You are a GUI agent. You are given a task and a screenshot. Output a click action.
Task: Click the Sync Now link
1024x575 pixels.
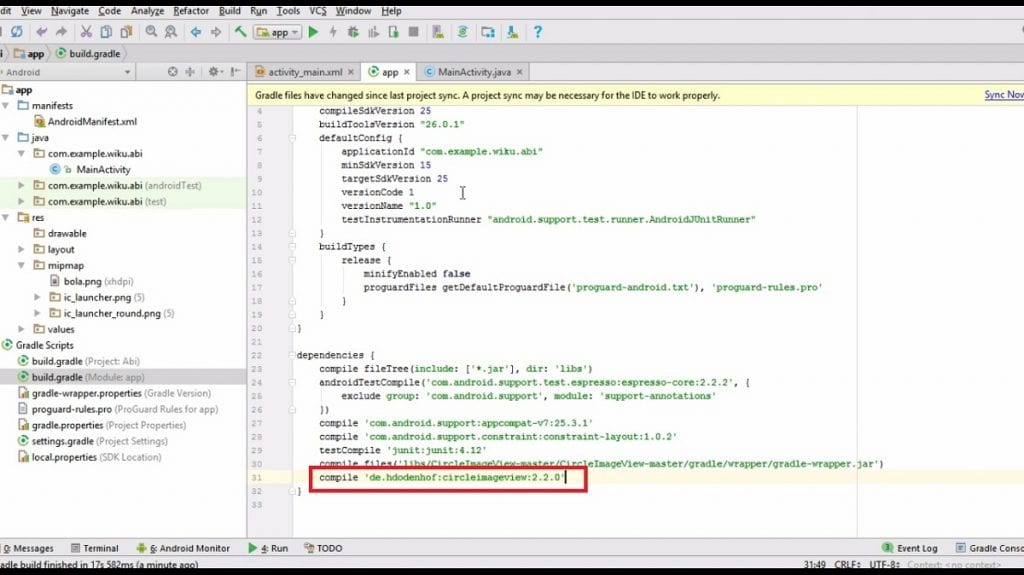(1003, 95)
